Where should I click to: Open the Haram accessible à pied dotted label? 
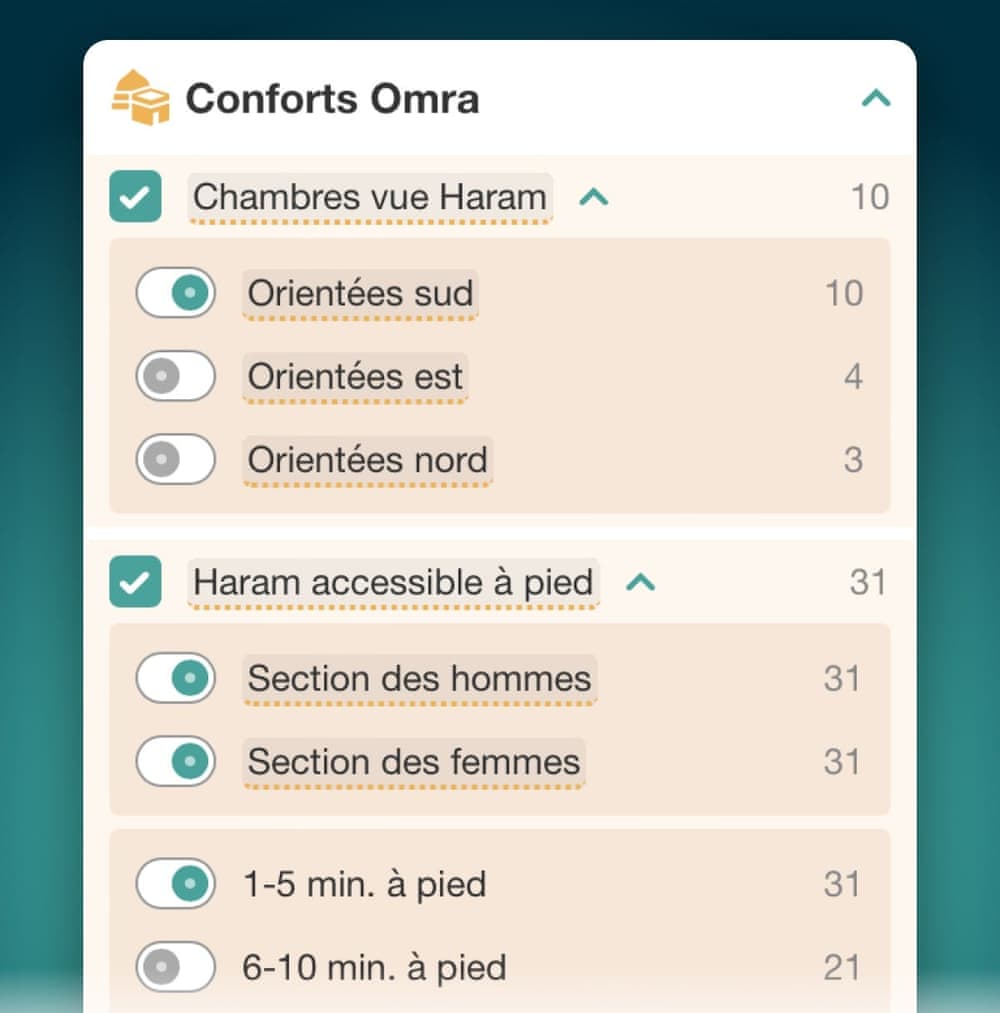[x=390, y=582]
